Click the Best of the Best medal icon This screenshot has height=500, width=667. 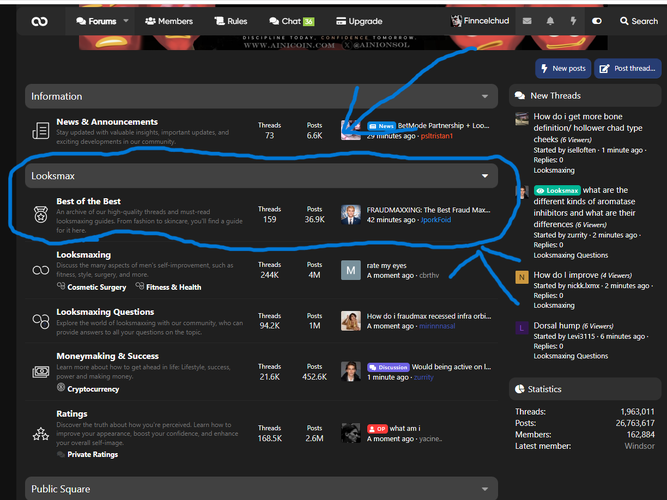tap(41, 211)
